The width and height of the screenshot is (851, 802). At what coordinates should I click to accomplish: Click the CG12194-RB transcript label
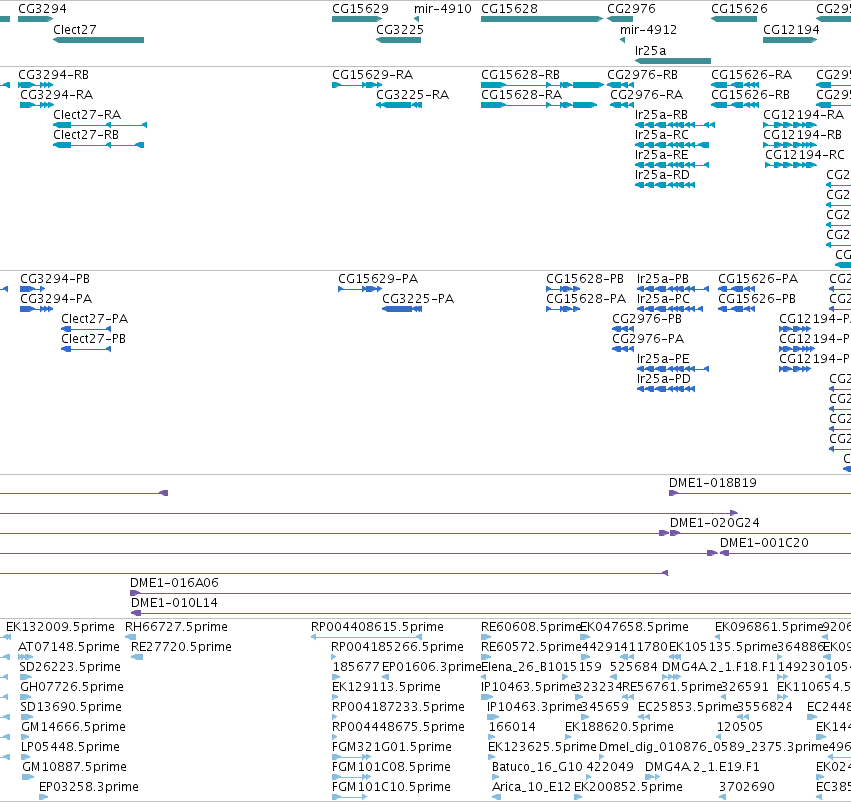point(802,135)
